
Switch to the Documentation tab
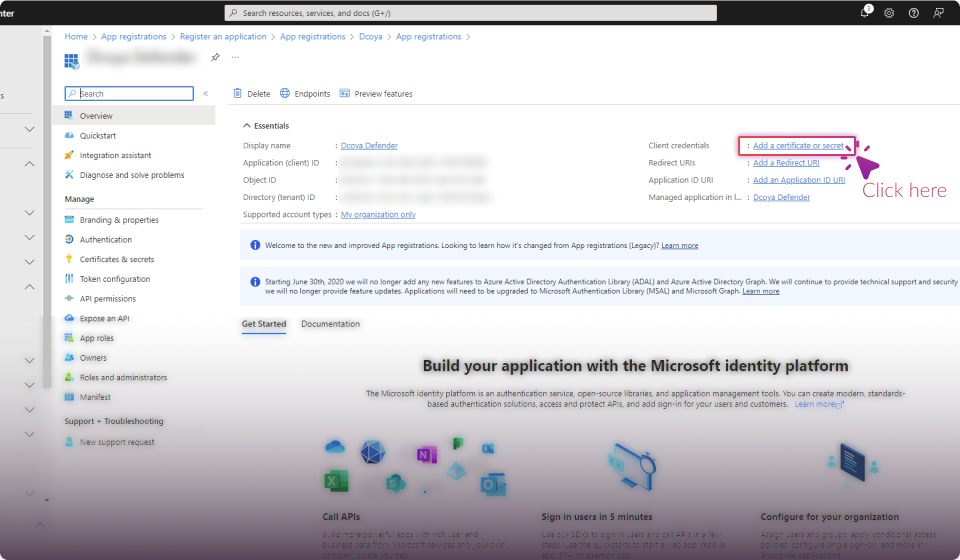pyautogui.click(x=330, y=324)
